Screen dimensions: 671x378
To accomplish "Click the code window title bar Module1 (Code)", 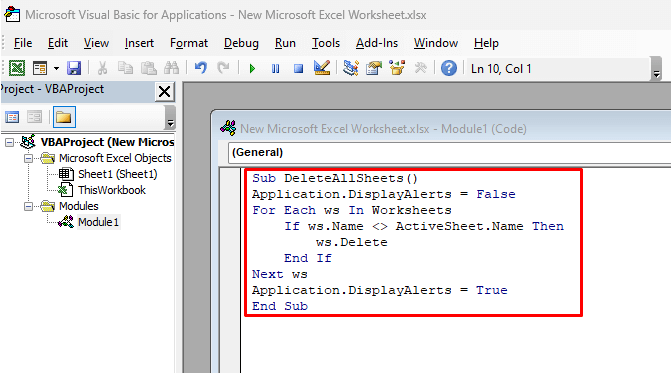I will (x=383, y=128).
